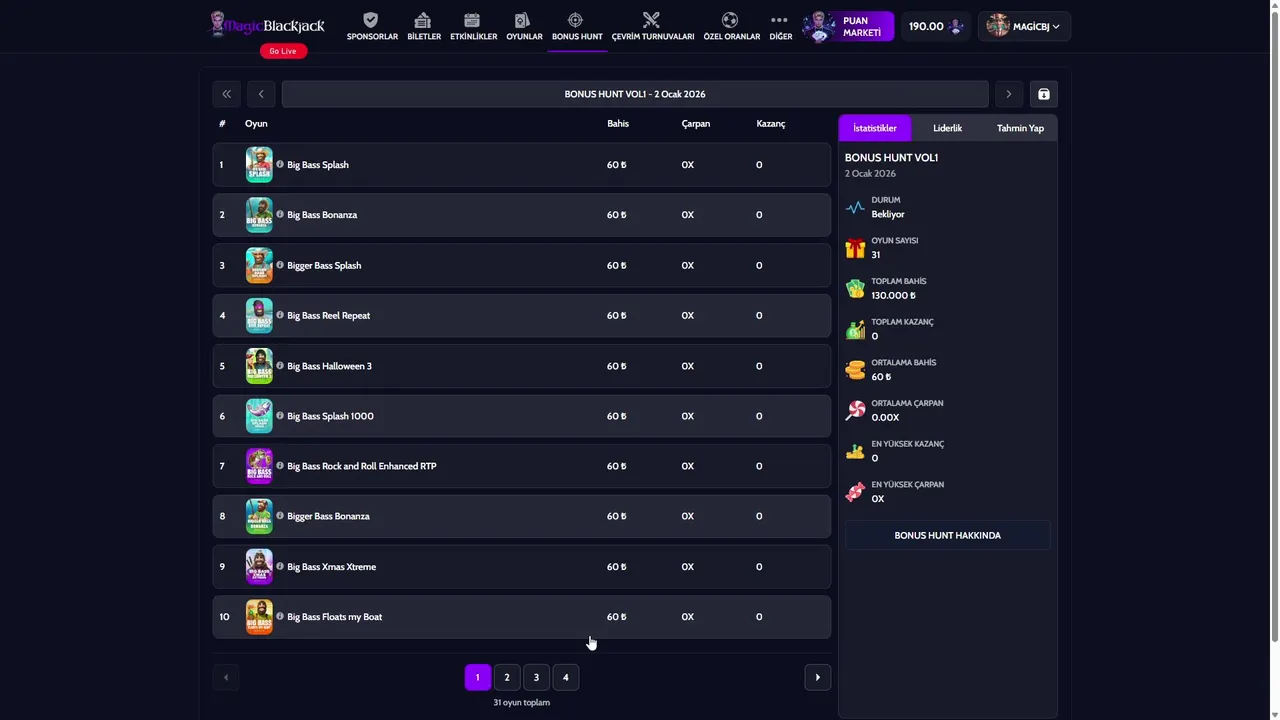Image resolution: width=1280 pixels, height=720 pixels.
Task: Open the Biletler menu icon
Action: (x=423, y=20)
